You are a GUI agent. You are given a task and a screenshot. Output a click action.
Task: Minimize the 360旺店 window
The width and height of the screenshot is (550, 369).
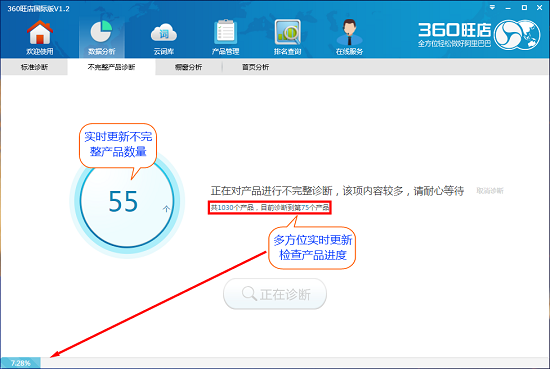[x=508, y=8]
